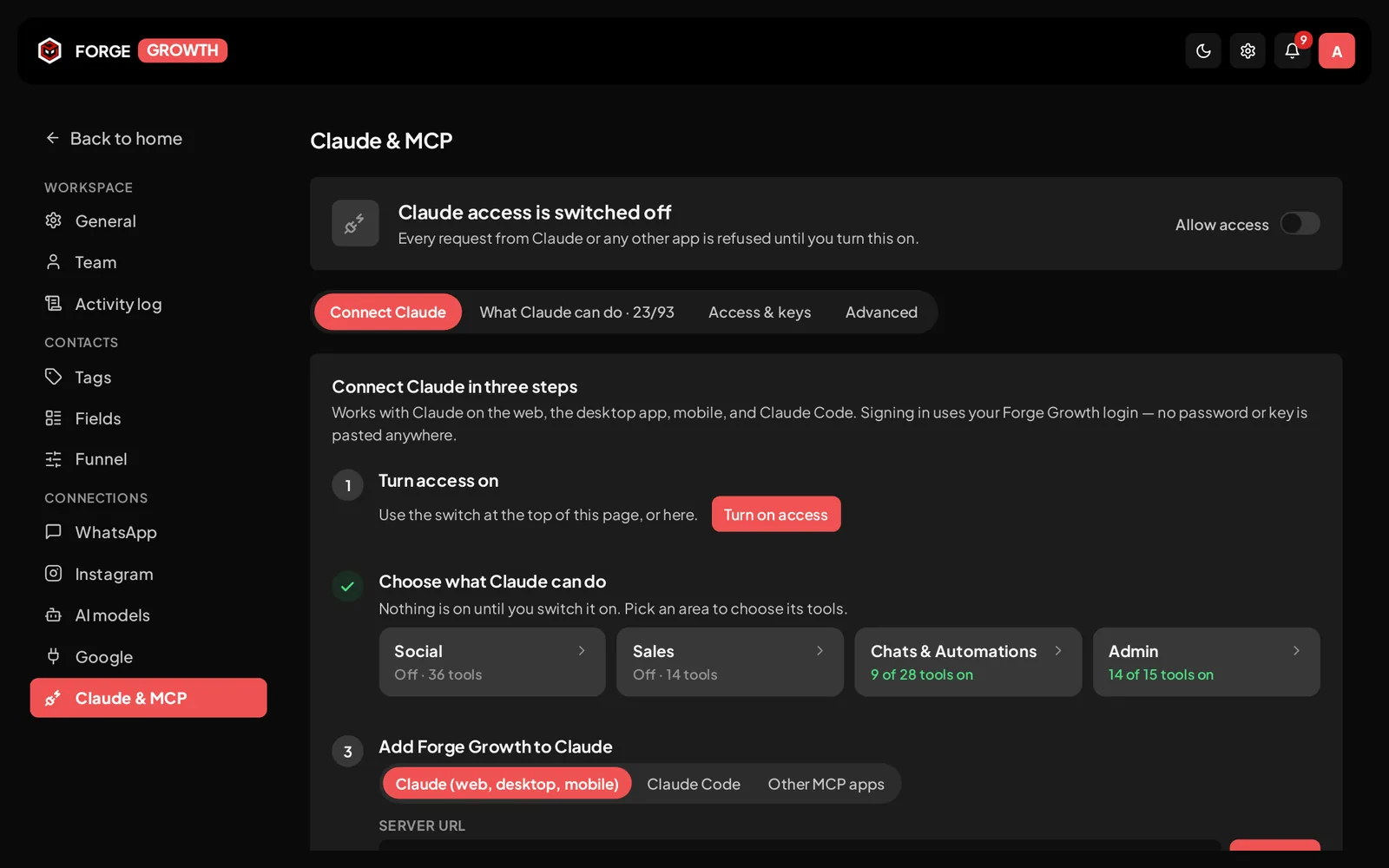Click the '9 of 28 tools on' text
This screenshot has width=1389, height=868.
pos(922,674)
